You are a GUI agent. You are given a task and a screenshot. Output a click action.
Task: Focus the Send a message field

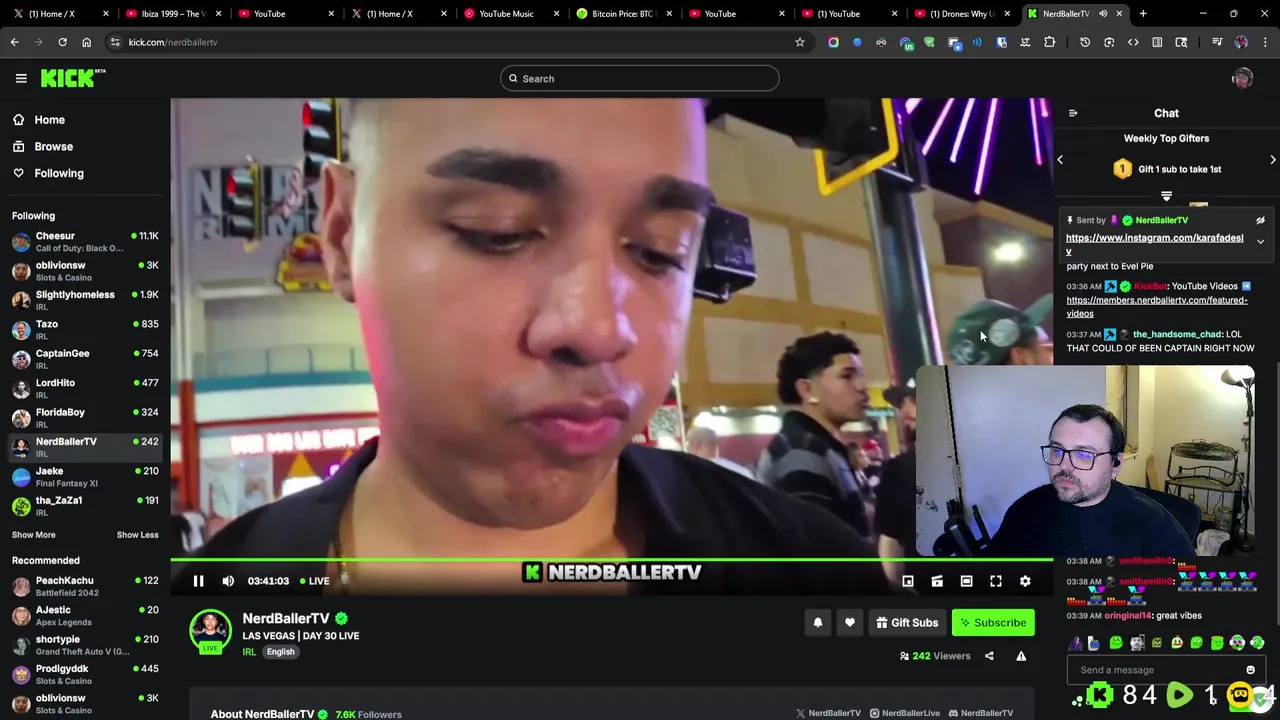[1155, 670]
